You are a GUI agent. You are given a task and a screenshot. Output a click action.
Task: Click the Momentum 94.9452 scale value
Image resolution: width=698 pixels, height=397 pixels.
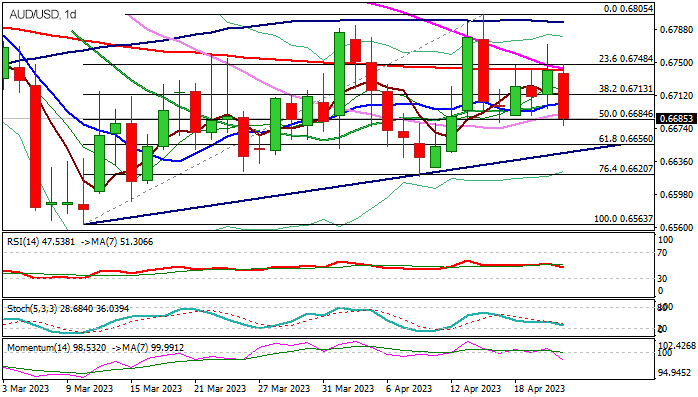coord(674,372)
